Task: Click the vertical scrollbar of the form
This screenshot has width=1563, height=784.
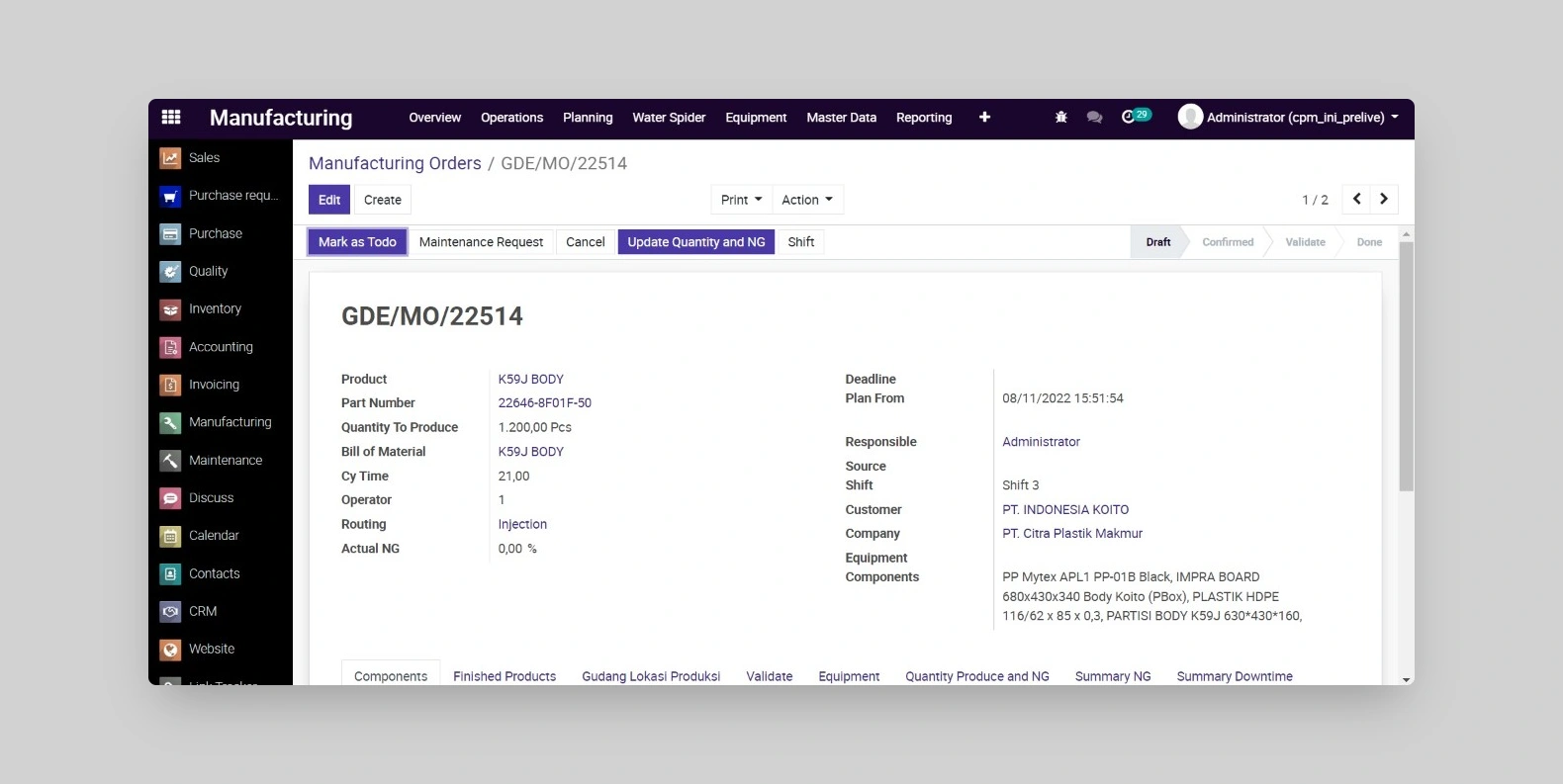Action: coord(1406,366)
